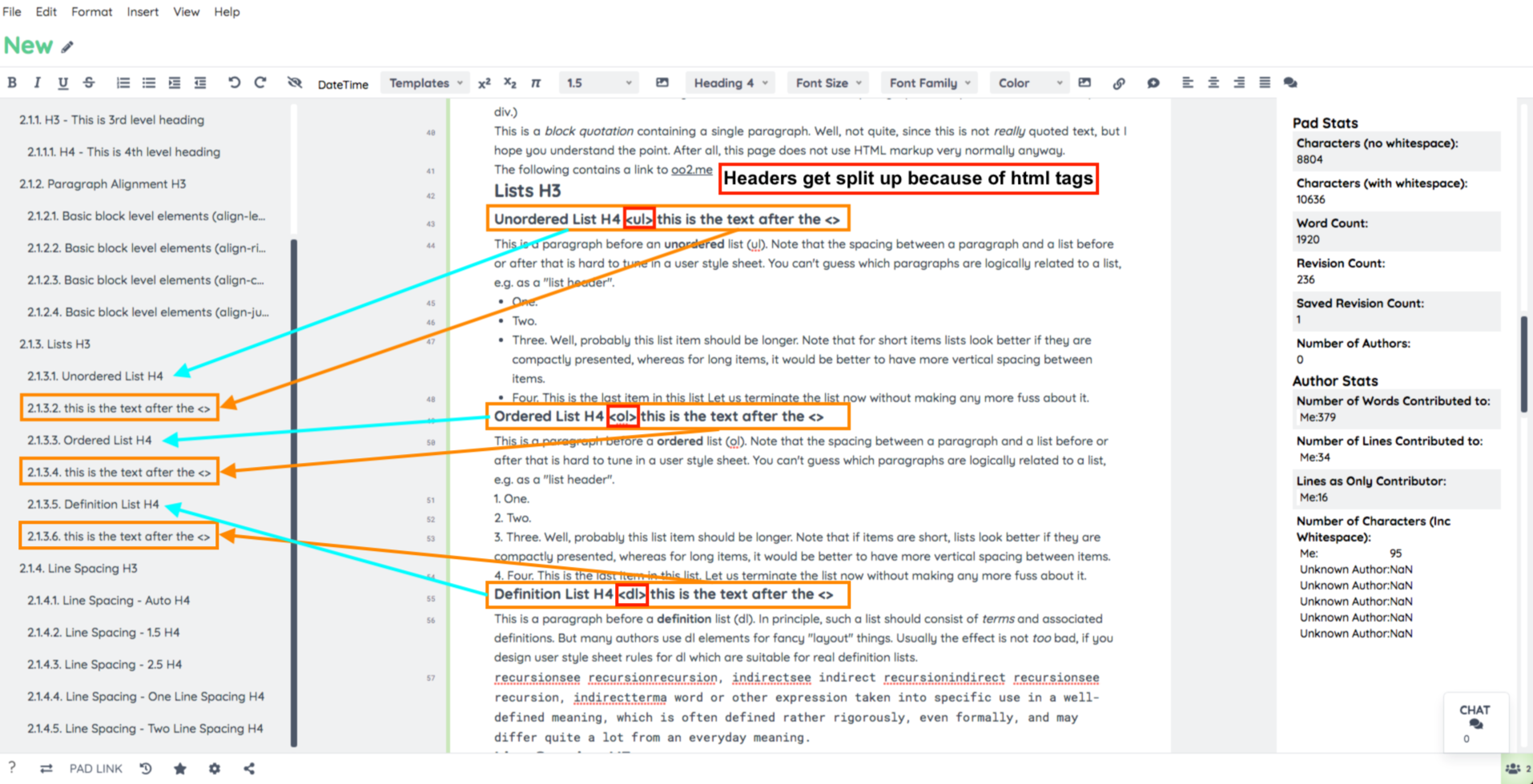Open the Format menu

pos(91,11)
